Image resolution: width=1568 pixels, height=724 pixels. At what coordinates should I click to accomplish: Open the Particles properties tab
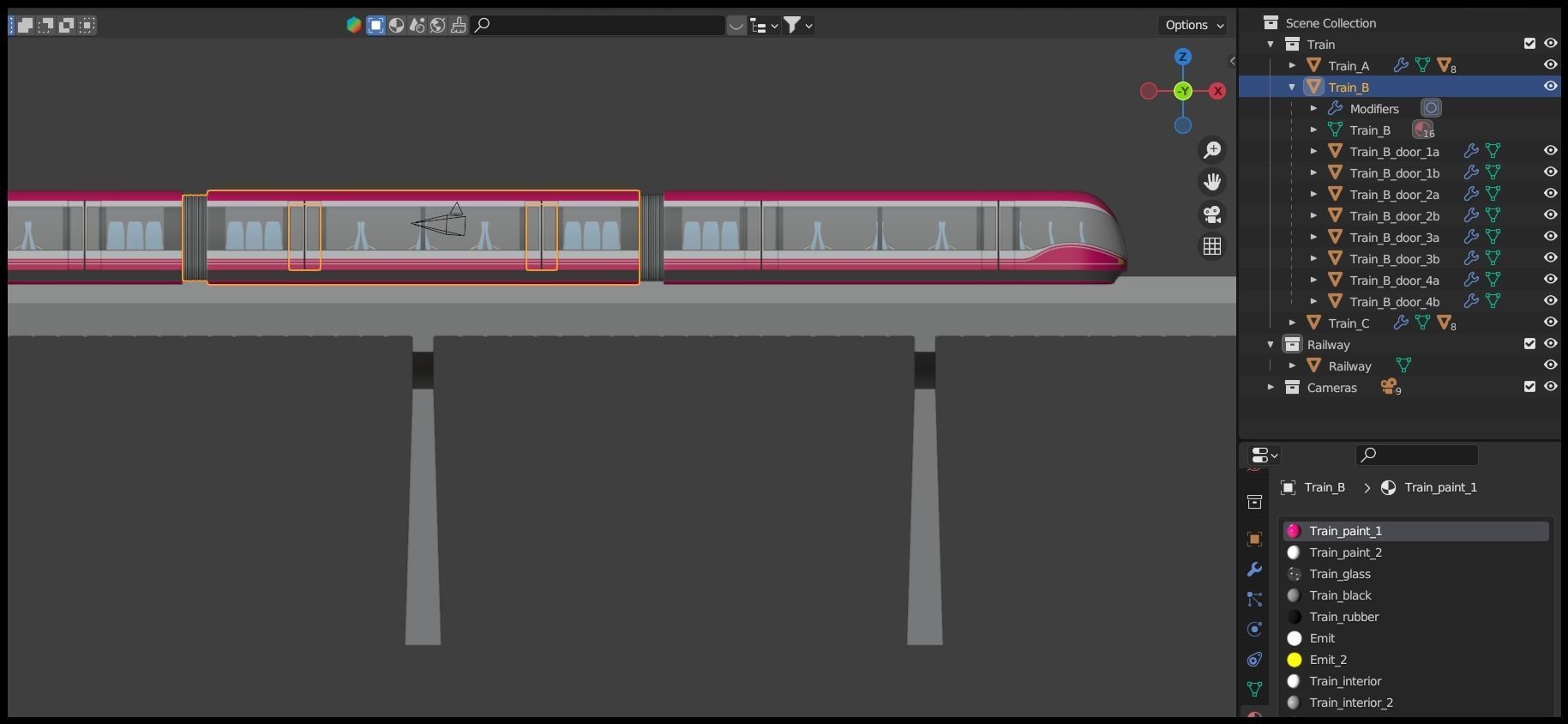1254,599
